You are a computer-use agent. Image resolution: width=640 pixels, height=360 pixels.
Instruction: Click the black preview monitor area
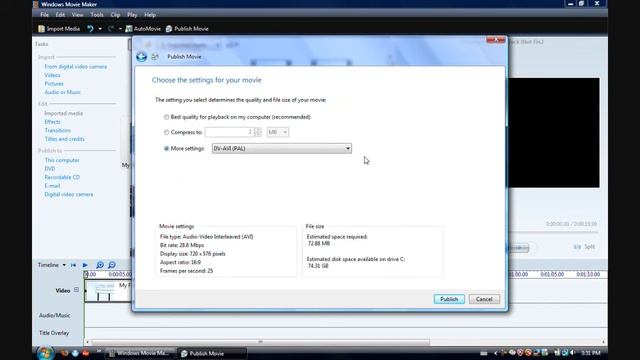pos(554,133)
